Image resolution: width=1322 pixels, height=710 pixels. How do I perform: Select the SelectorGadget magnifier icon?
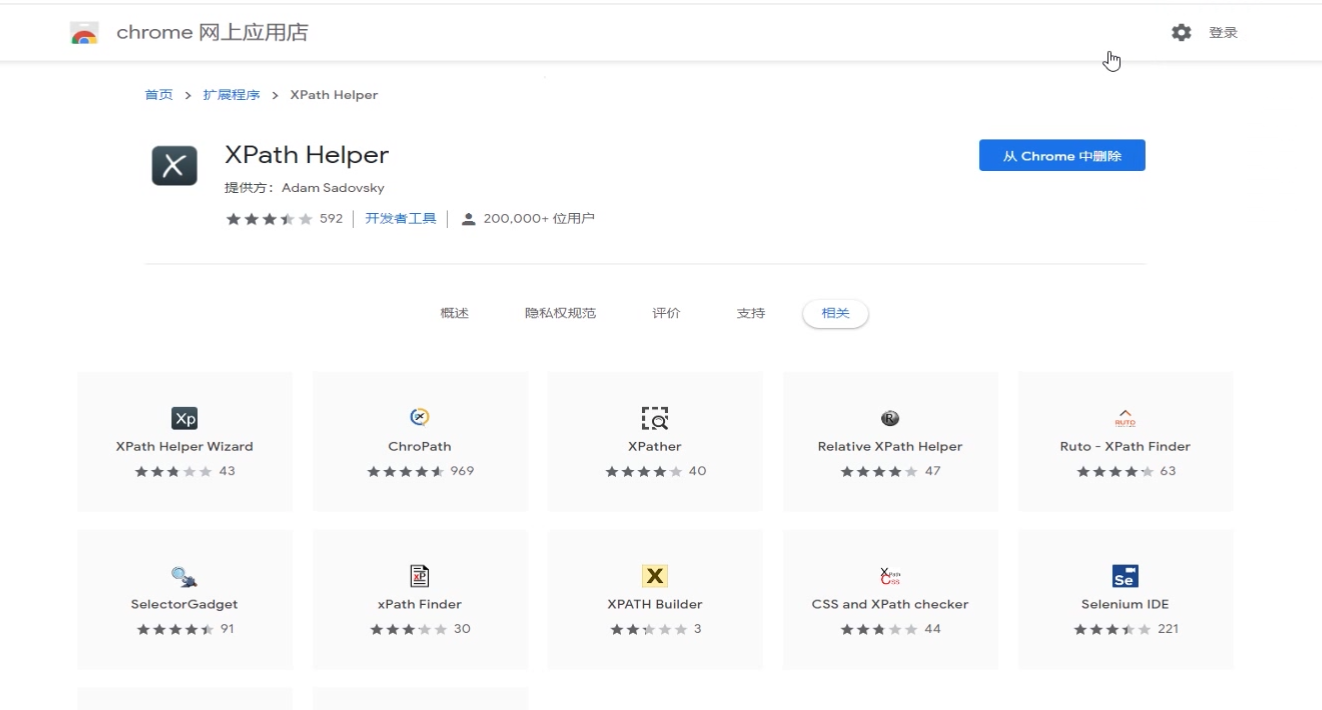pyautogui.click(x=184, y=576)
